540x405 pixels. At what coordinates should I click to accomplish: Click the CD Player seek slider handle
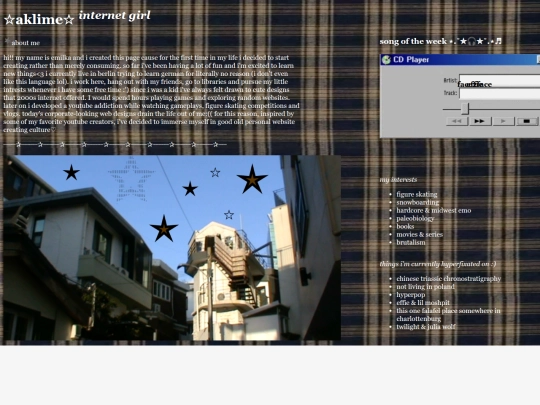click(x=465, y=109)
